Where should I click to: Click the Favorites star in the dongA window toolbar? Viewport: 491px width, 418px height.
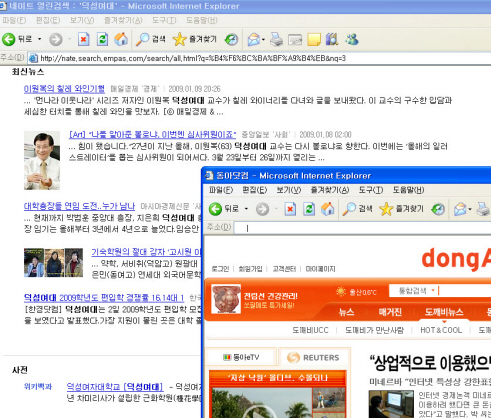386,209
